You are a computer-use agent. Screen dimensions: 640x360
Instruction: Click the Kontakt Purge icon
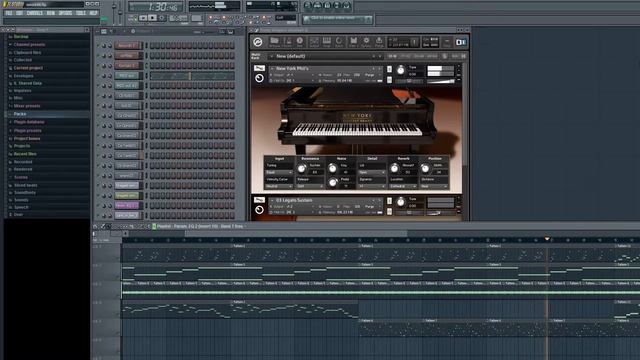coord(379,42)
